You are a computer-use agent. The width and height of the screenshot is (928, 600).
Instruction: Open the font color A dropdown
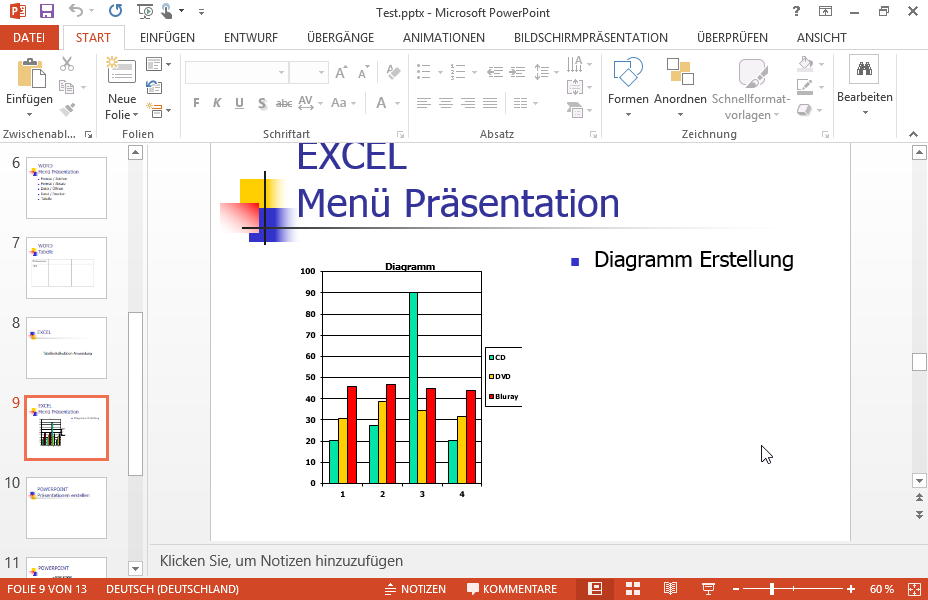click(398, 104)
